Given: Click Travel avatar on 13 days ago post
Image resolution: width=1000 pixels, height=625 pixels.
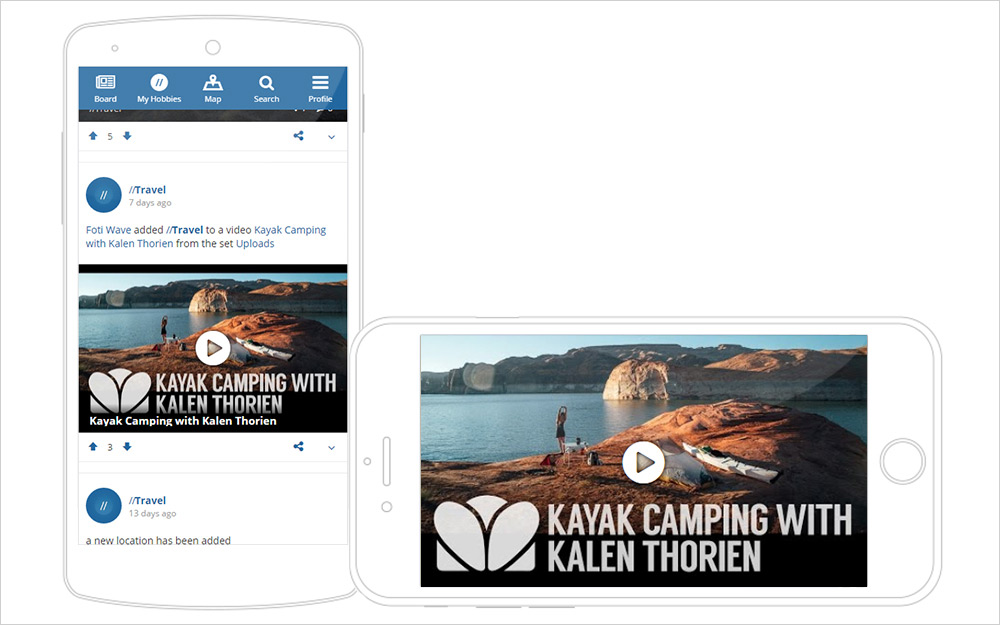Looking at the screenshot, I should point(103,506).
